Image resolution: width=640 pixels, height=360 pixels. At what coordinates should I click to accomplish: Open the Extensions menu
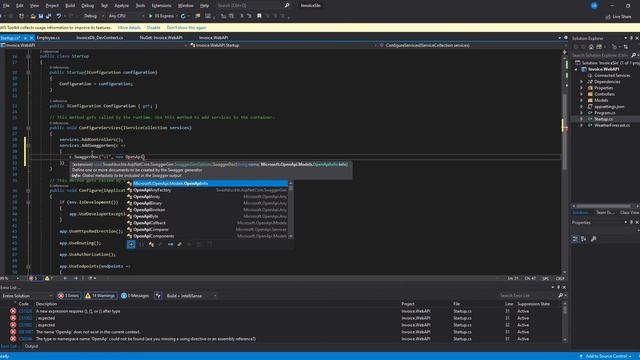coord(161,6)
